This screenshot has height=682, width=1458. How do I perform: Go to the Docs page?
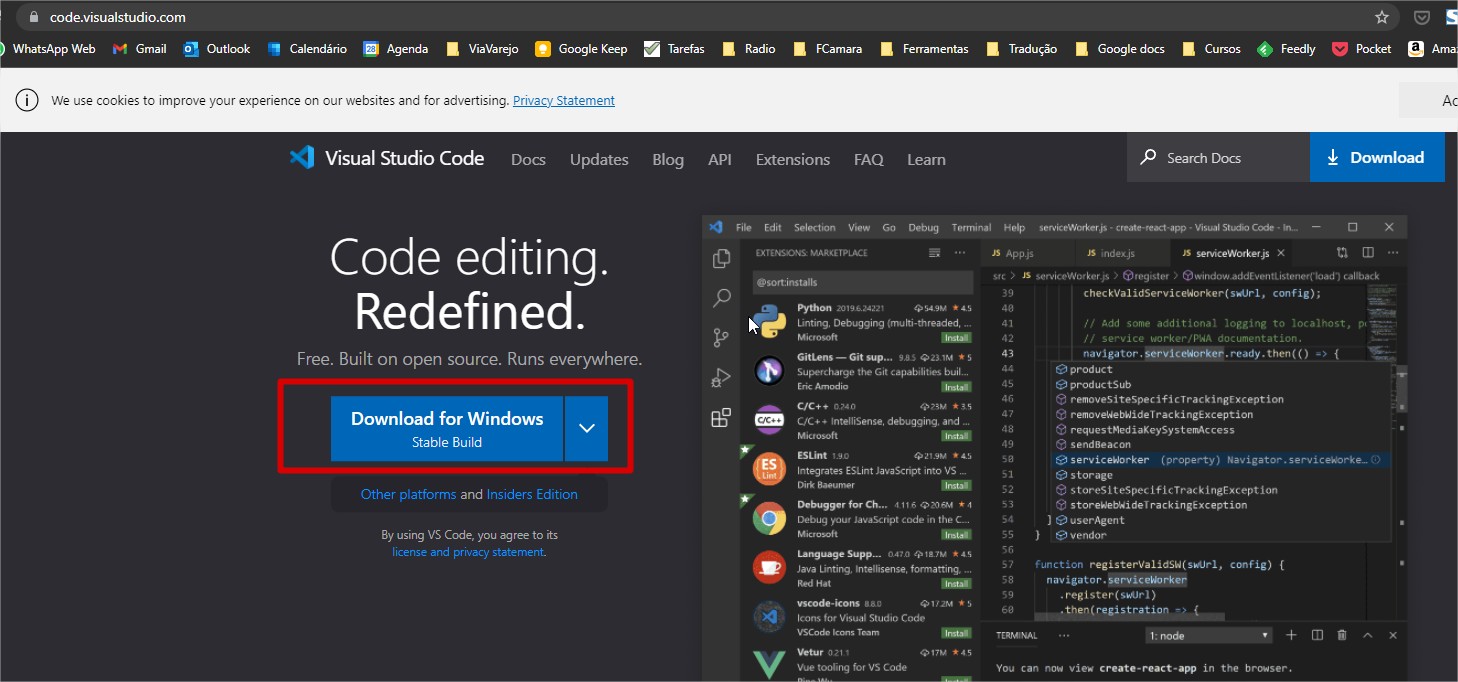point(528,159)
